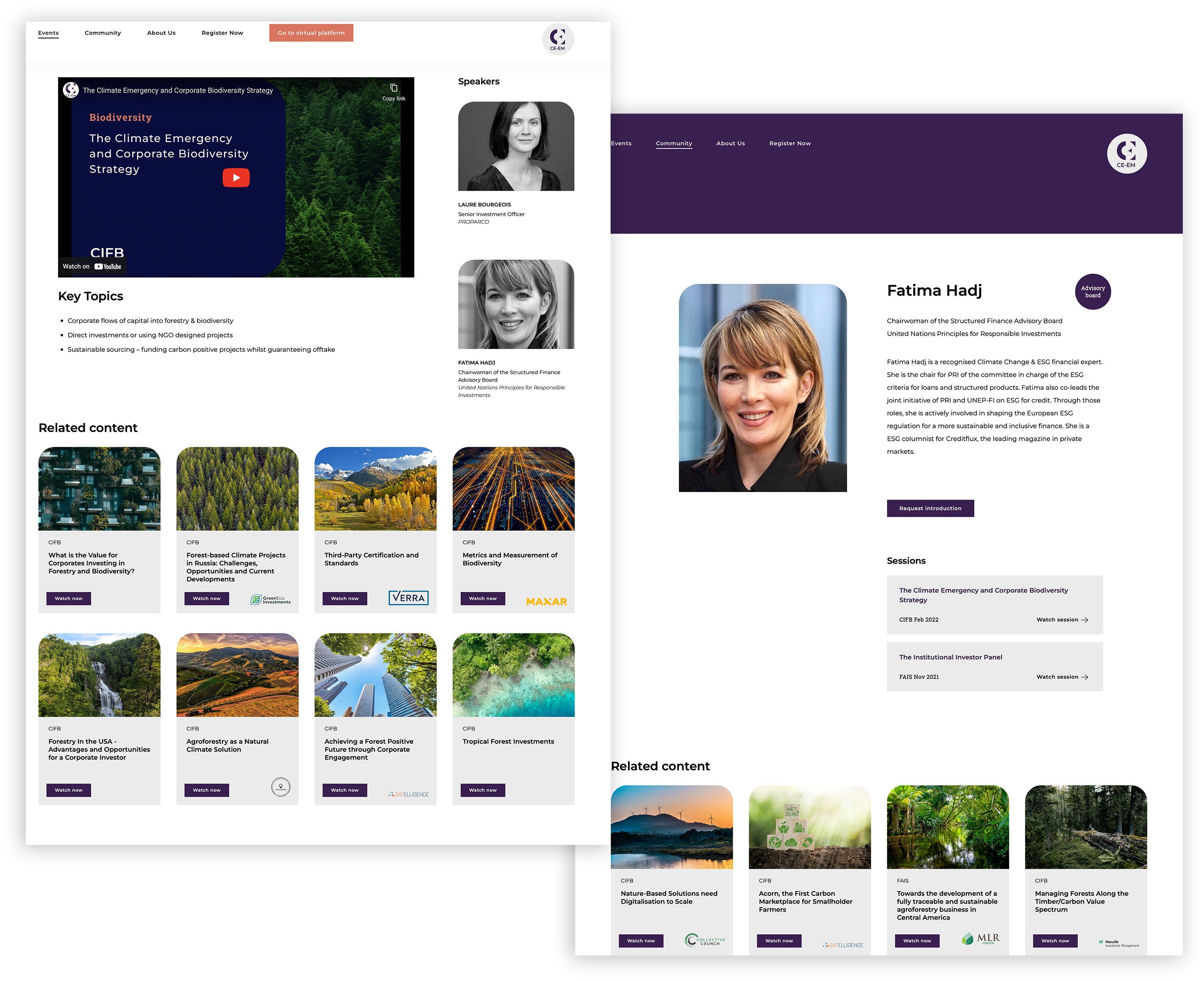Click the CE-EM logo in purple header
This screenshot has height=981, width=1204.
pyautogui.click(x=1126, y=153)
